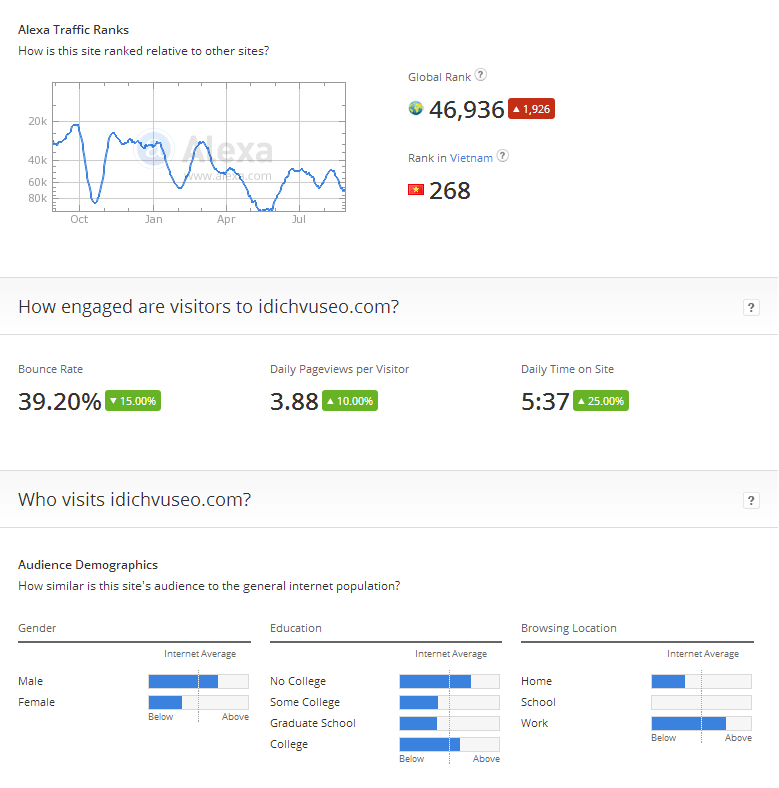This screenshot has width=779, height=788.
Task: Click the global rank value 46,936
Action: [x=466, y=110]
